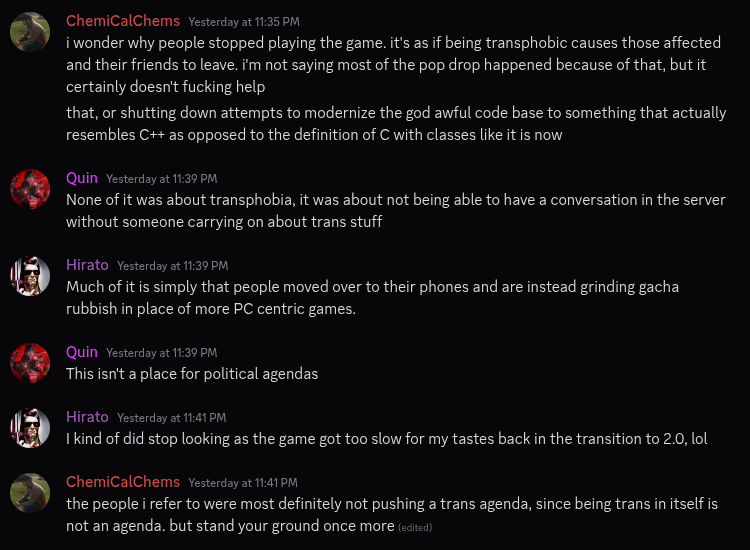750x550 pixels.
Task: Open Hirato's avatar next to the gacha message
Action: click(x=30, y=276)
